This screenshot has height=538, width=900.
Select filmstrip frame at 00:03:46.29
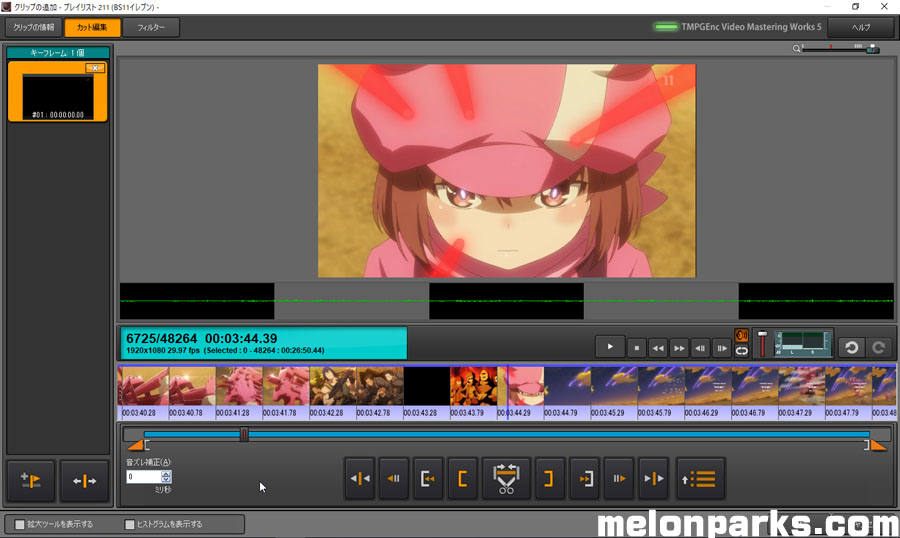coord(708,386)
